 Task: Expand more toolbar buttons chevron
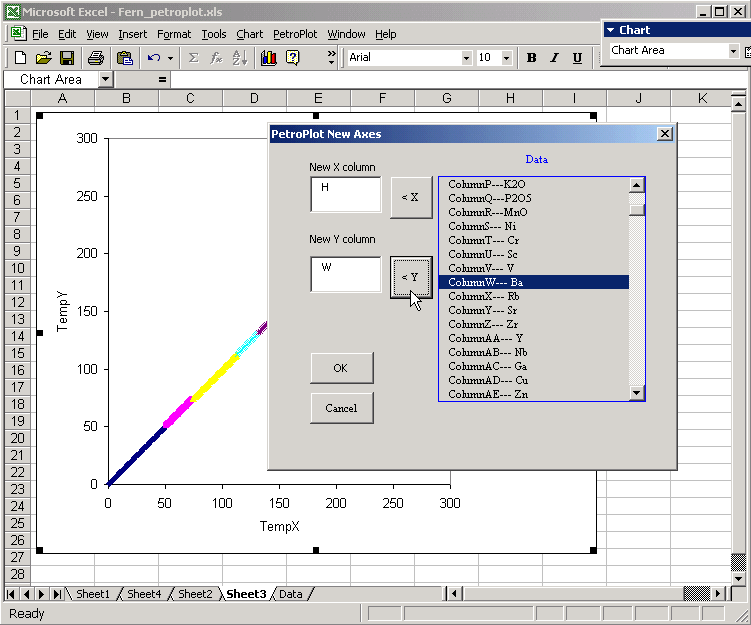pyautogui.click(x=331, y=57)
